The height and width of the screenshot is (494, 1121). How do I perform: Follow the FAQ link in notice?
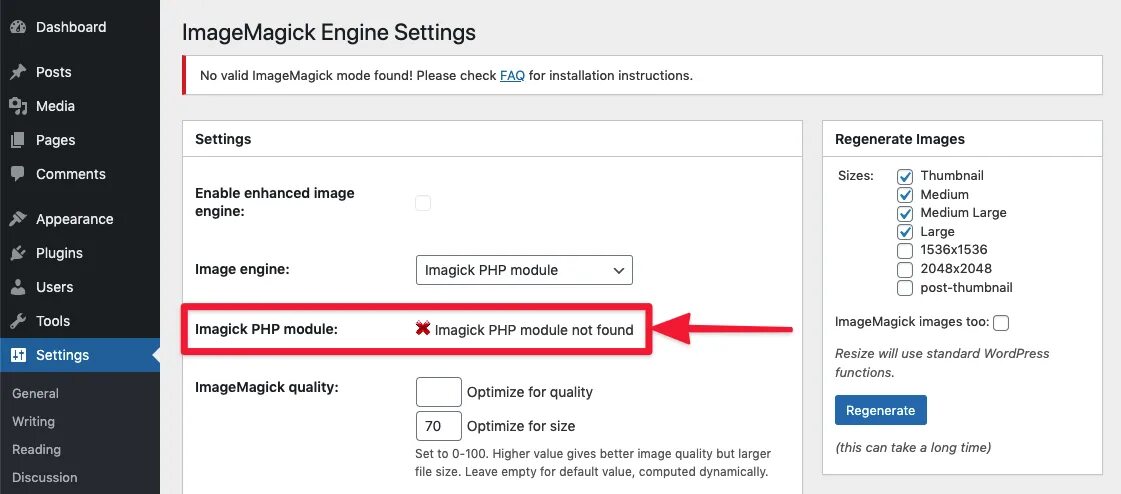pyautogui.click(x=512, y=75)
